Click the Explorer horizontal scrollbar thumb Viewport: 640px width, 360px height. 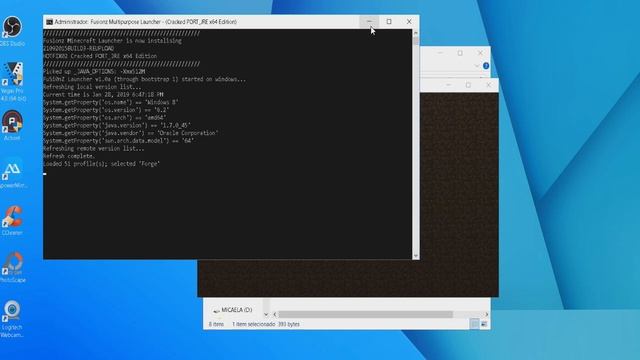click(x=365, y=314)
